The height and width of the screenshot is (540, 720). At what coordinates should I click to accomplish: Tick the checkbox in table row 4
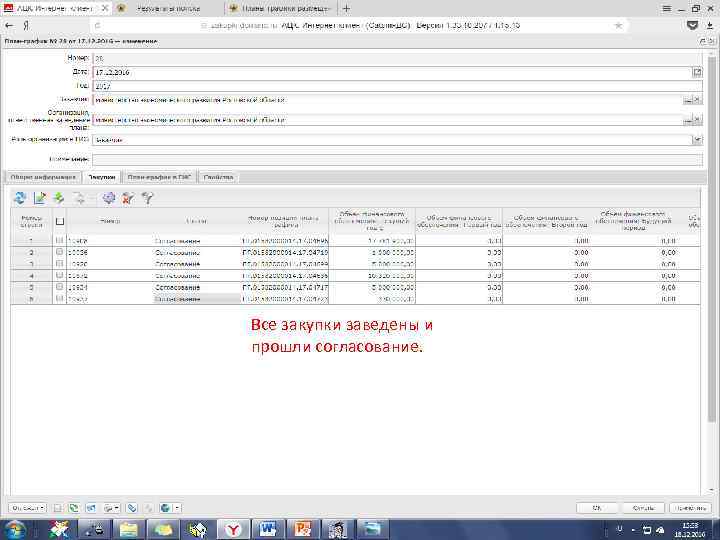click(59, 276)
